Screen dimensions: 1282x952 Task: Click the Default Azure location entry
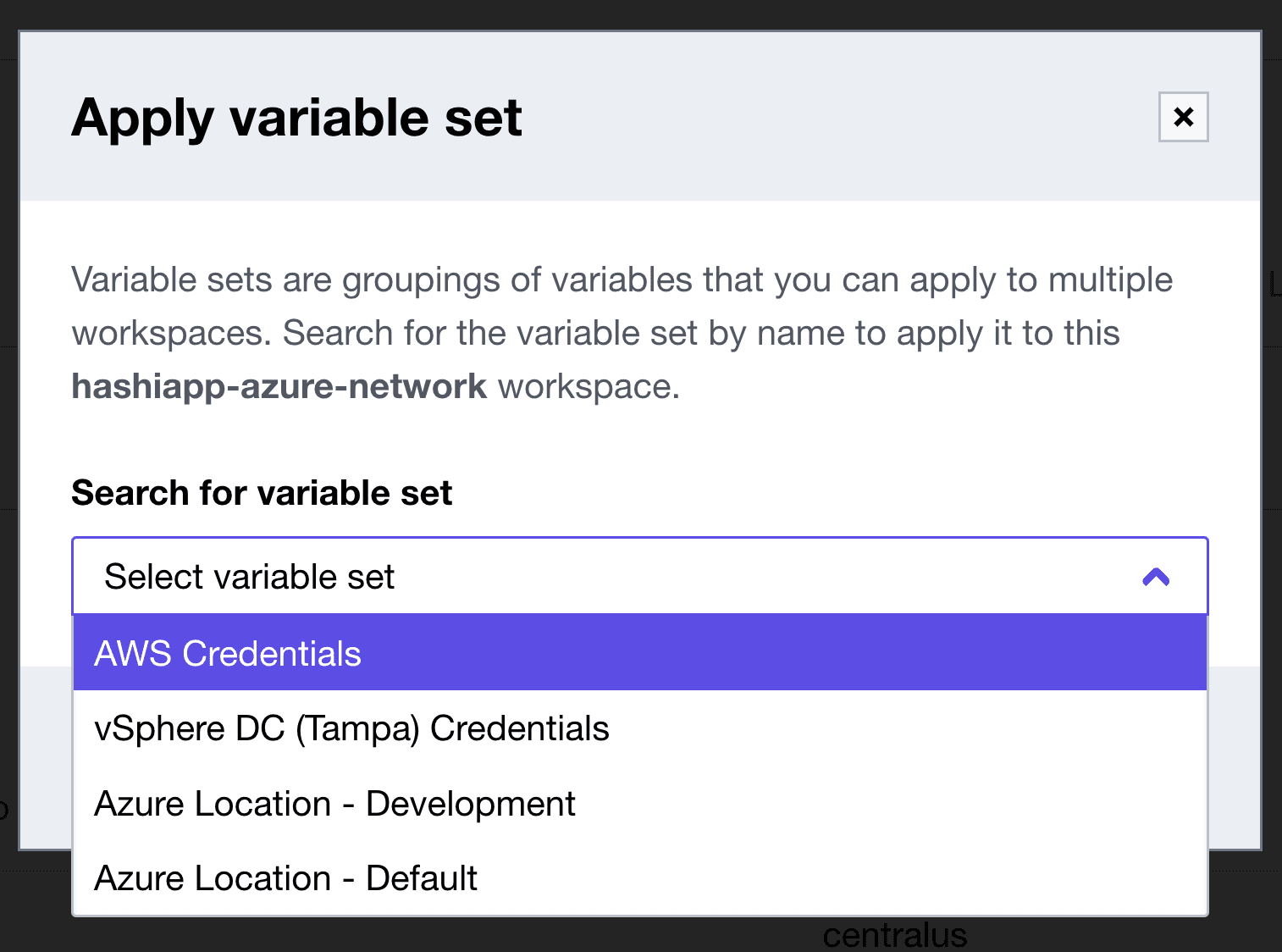(285, 878)
